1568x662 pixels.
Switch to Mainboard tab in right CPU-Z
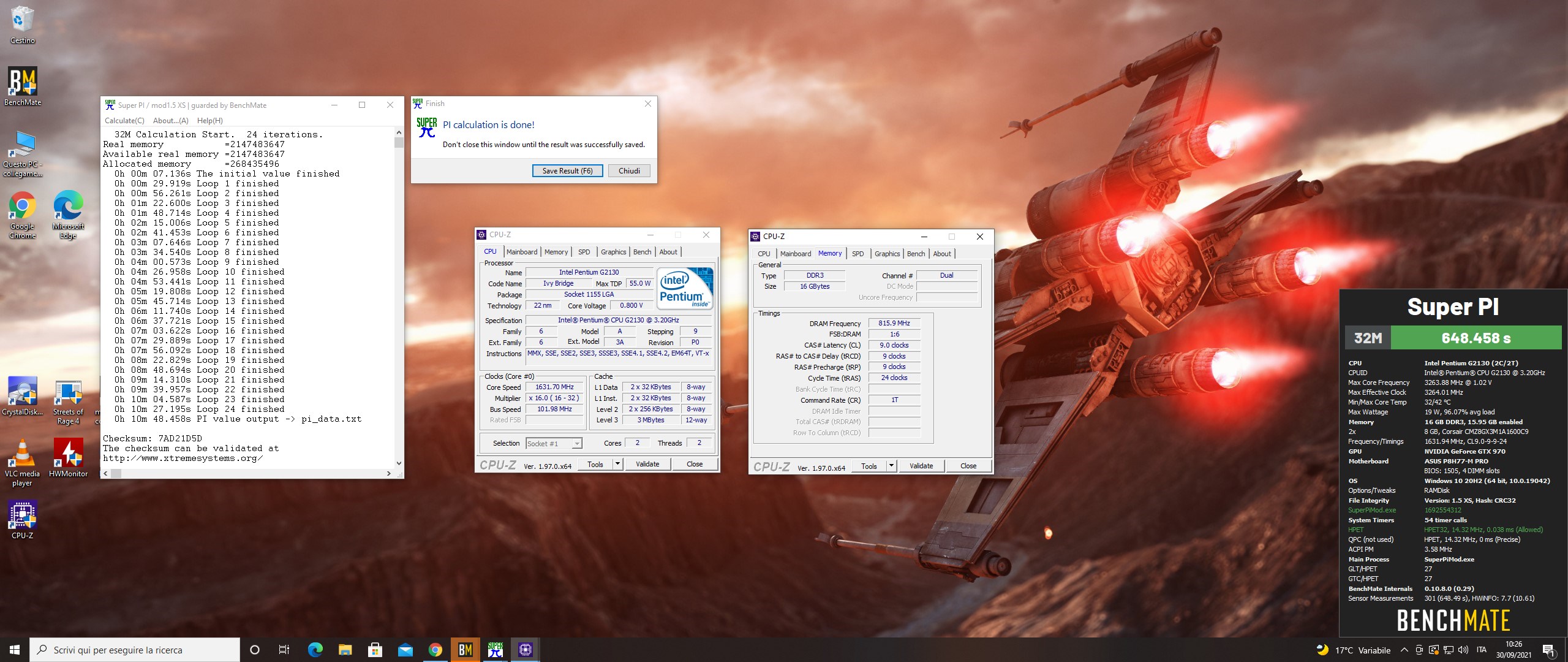click(795, 254)
